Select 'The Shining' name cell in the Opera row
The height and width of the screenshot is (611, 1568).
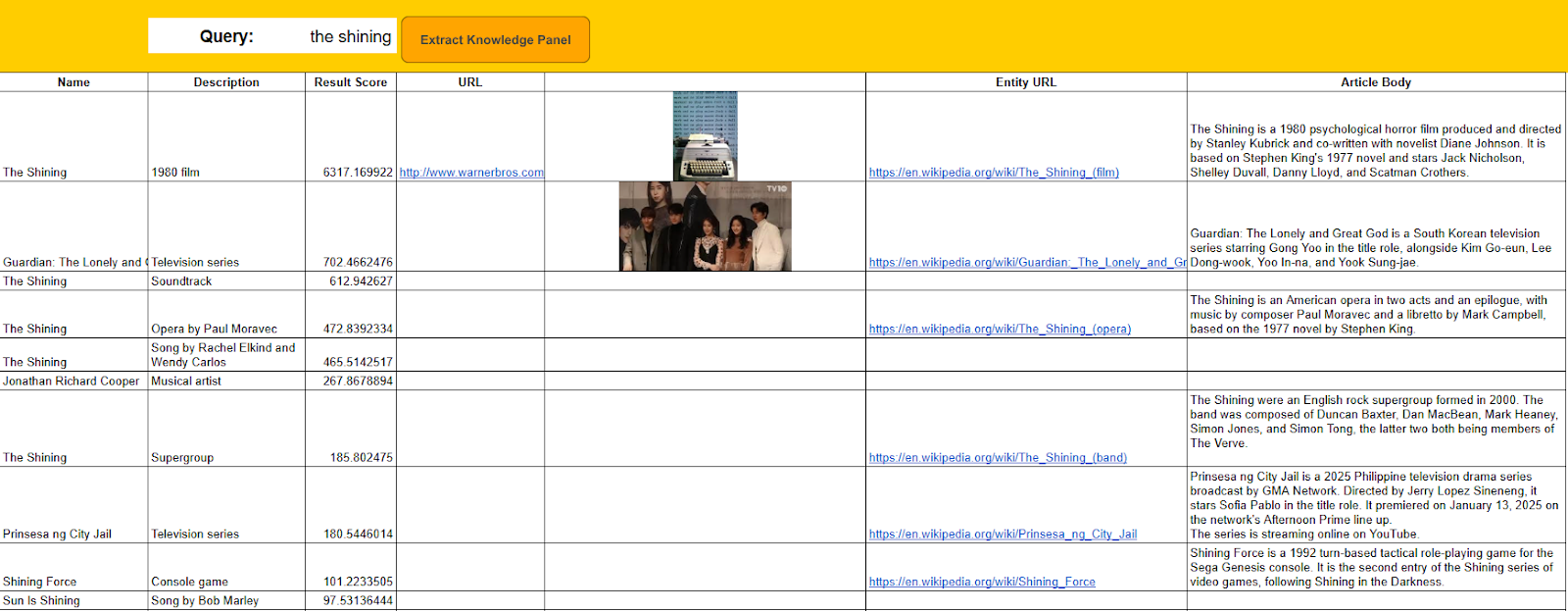tap(73, 315)
